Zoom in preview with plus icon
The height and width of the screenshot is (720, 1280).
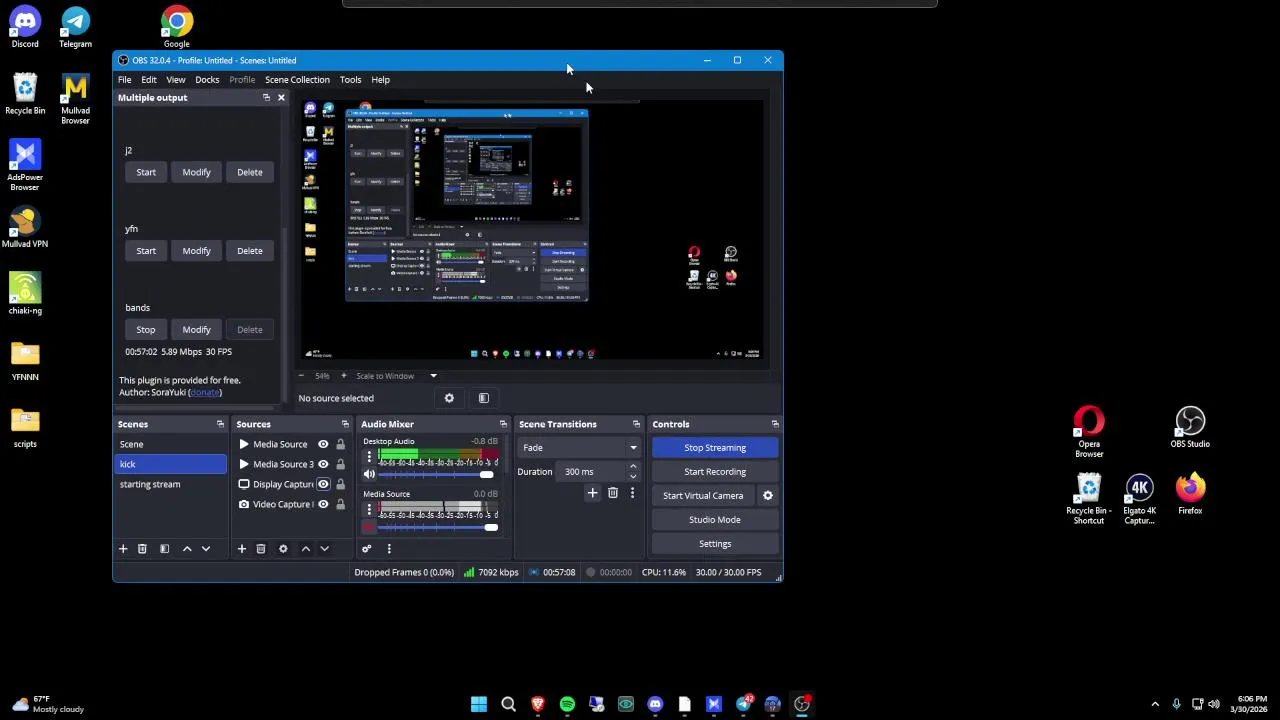coord(344,376)
